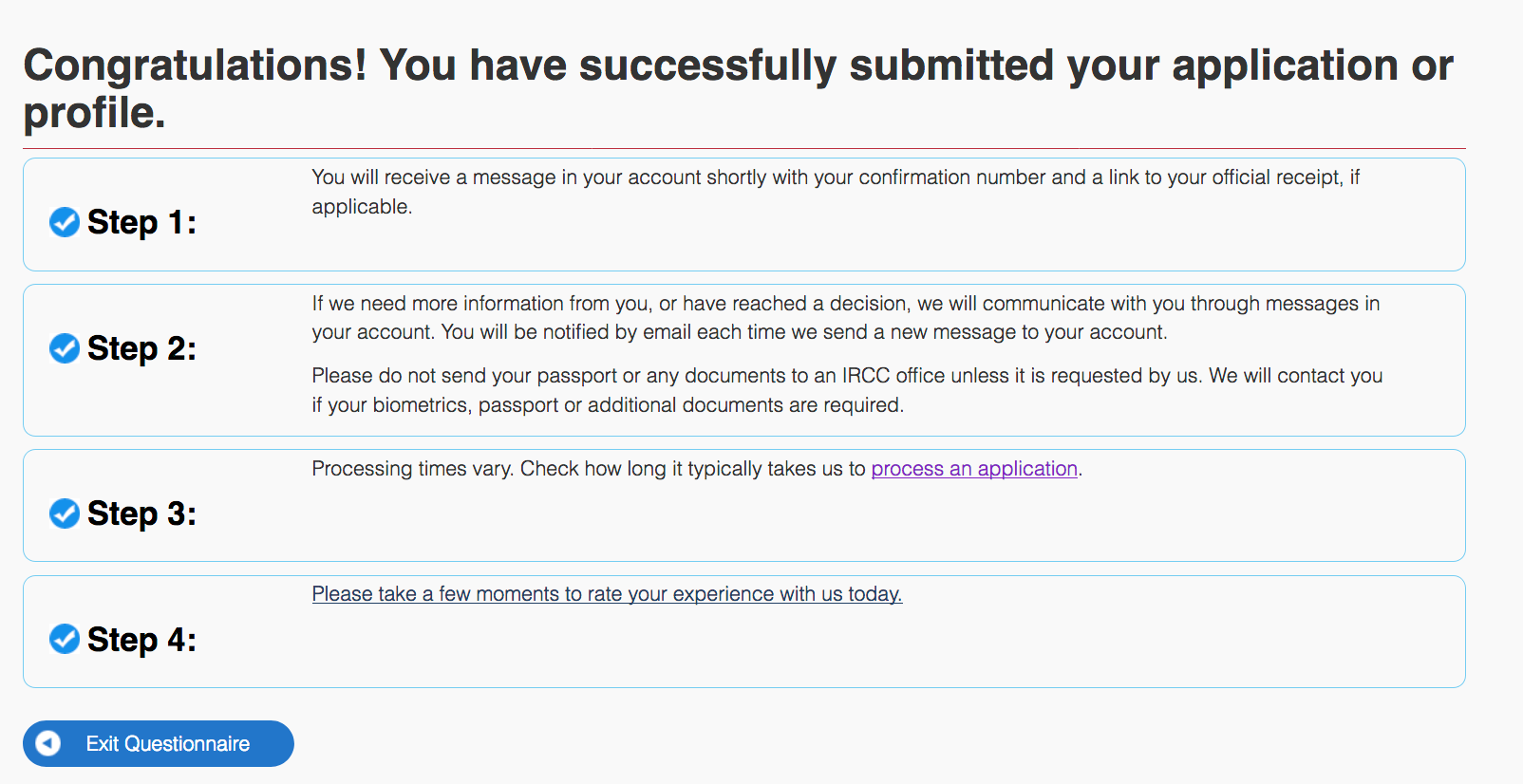Click the blue checkmark icon beside Step 4
Screen dimensions: 1523x784
65,640
